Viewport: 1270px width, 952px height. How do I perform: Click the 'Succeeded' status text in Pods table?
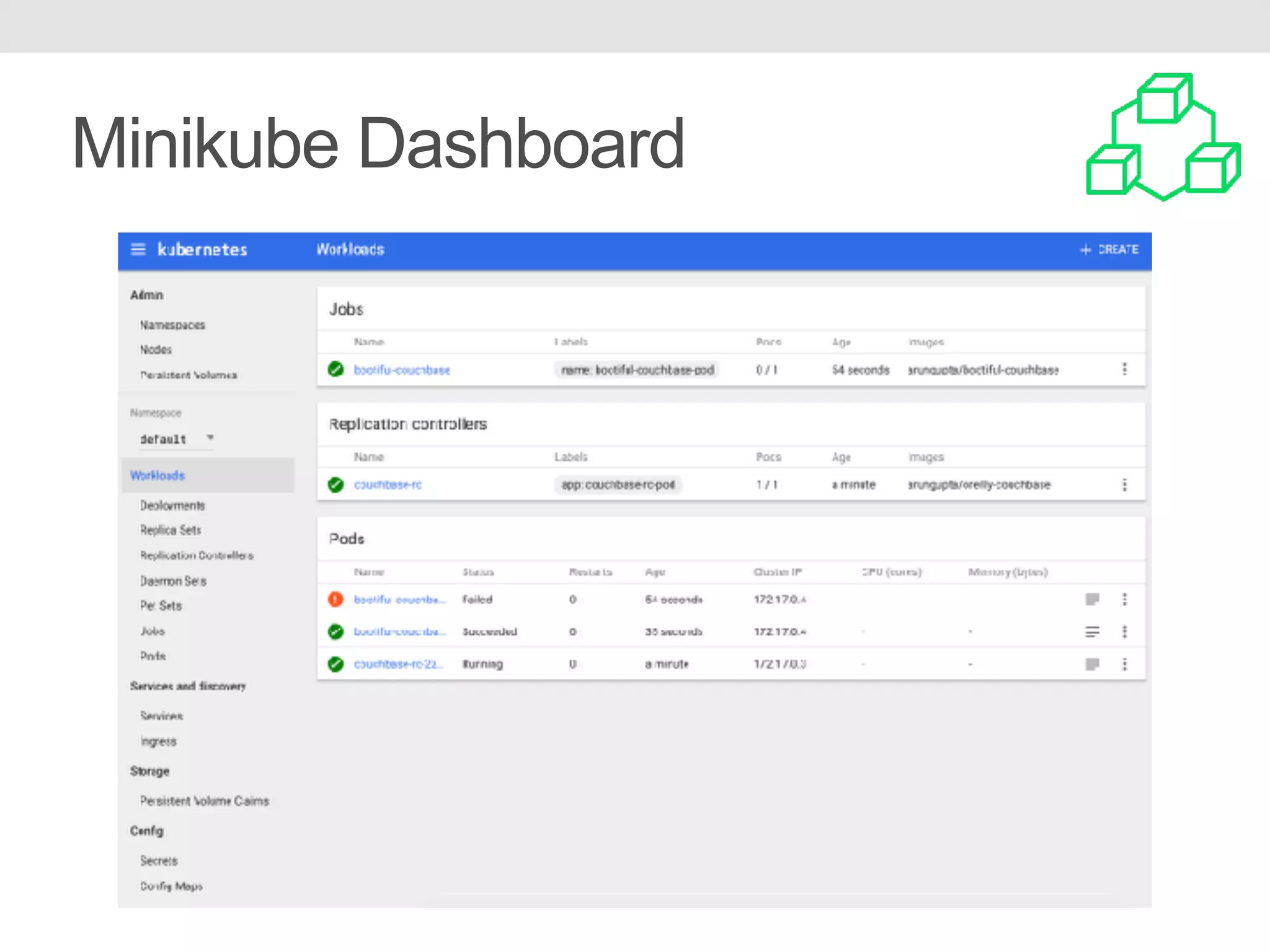point(490,632)
